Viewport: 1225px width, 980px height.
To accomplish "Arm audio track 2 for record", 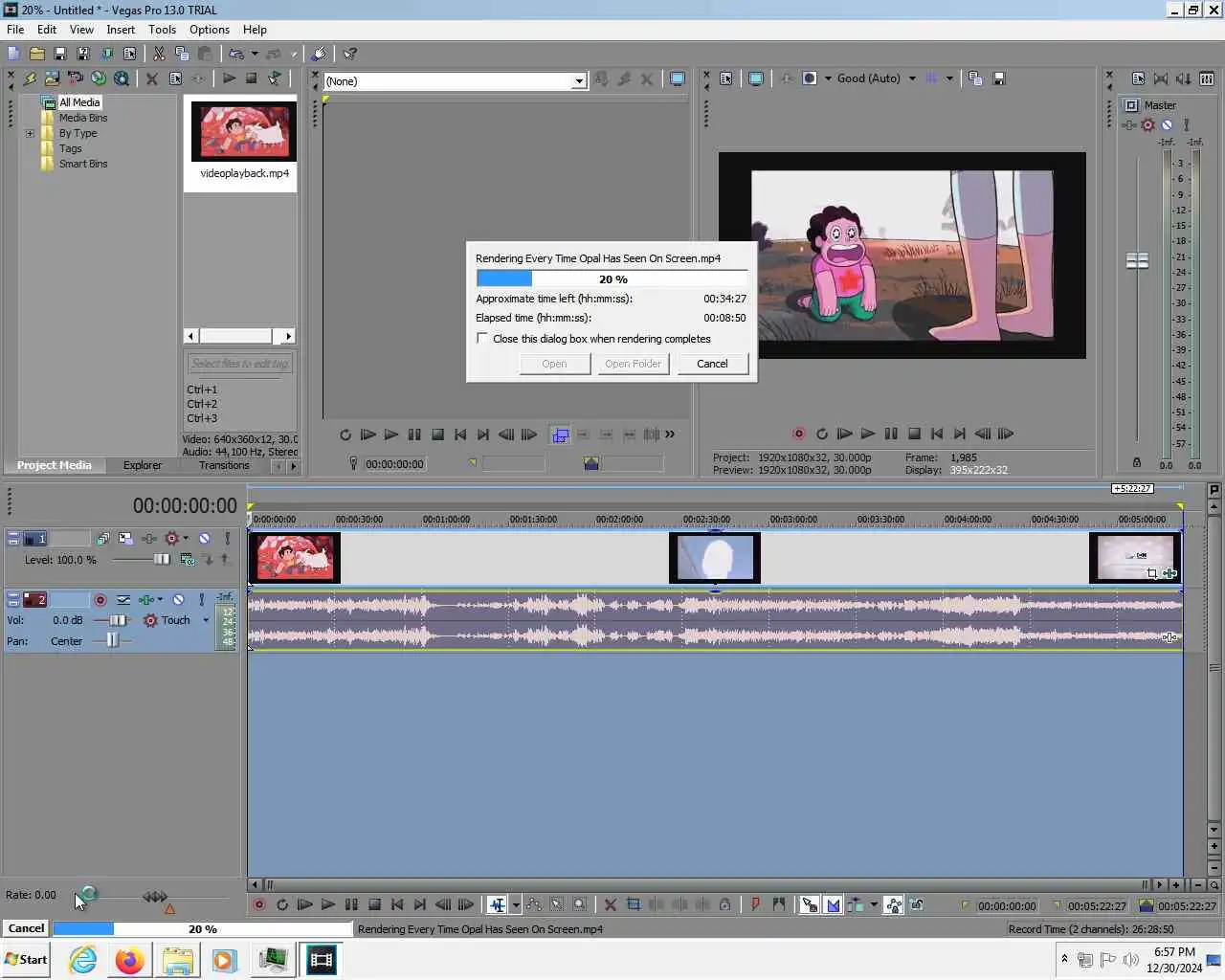I will (100, 600).
